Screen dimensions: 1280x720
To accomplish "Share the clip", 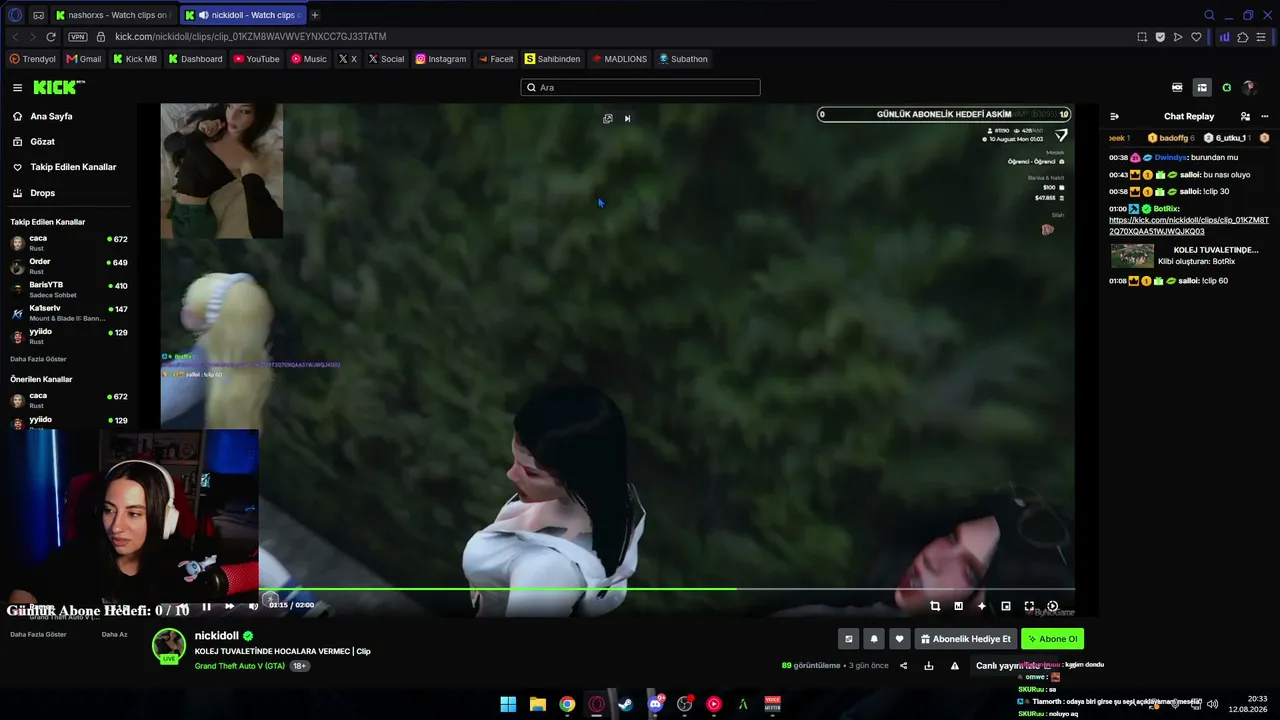I will pos(904,666).
